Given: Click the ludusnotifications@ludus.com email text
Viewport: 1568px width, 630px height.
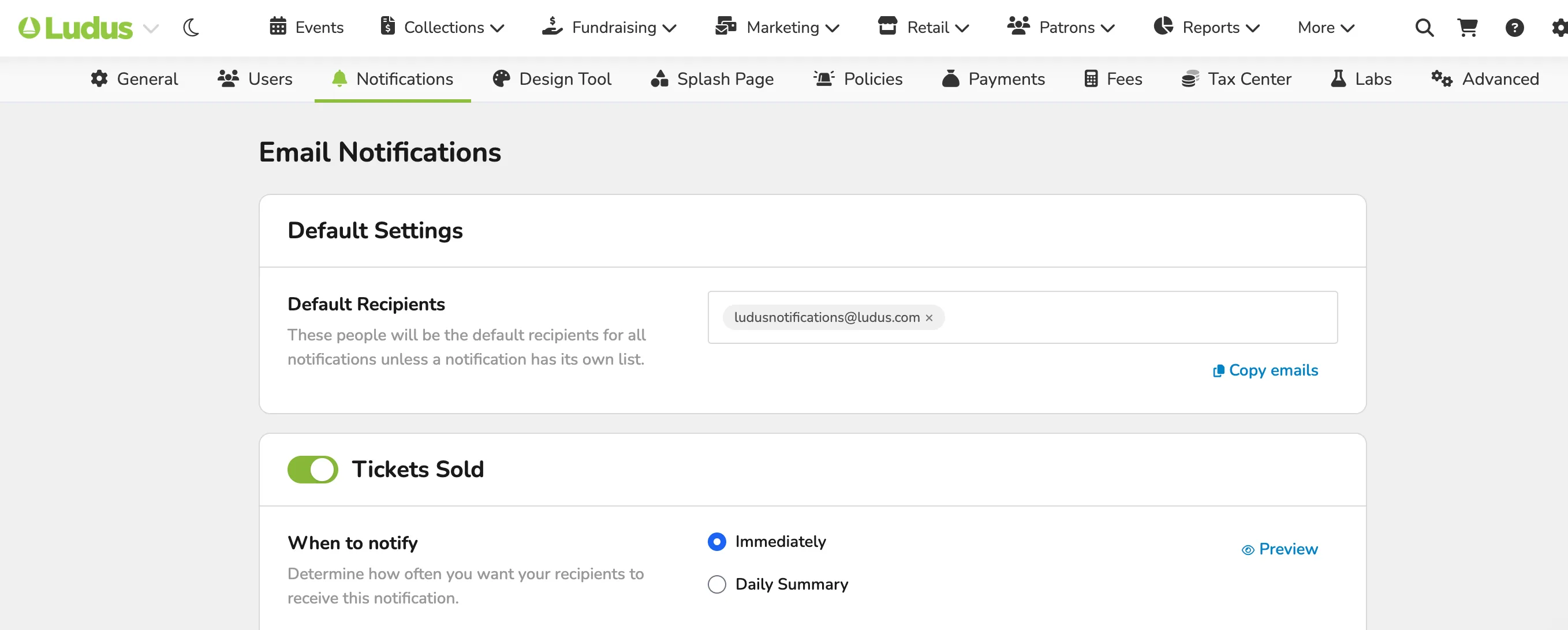Looking at the screenshot, I should coord(827,317).
